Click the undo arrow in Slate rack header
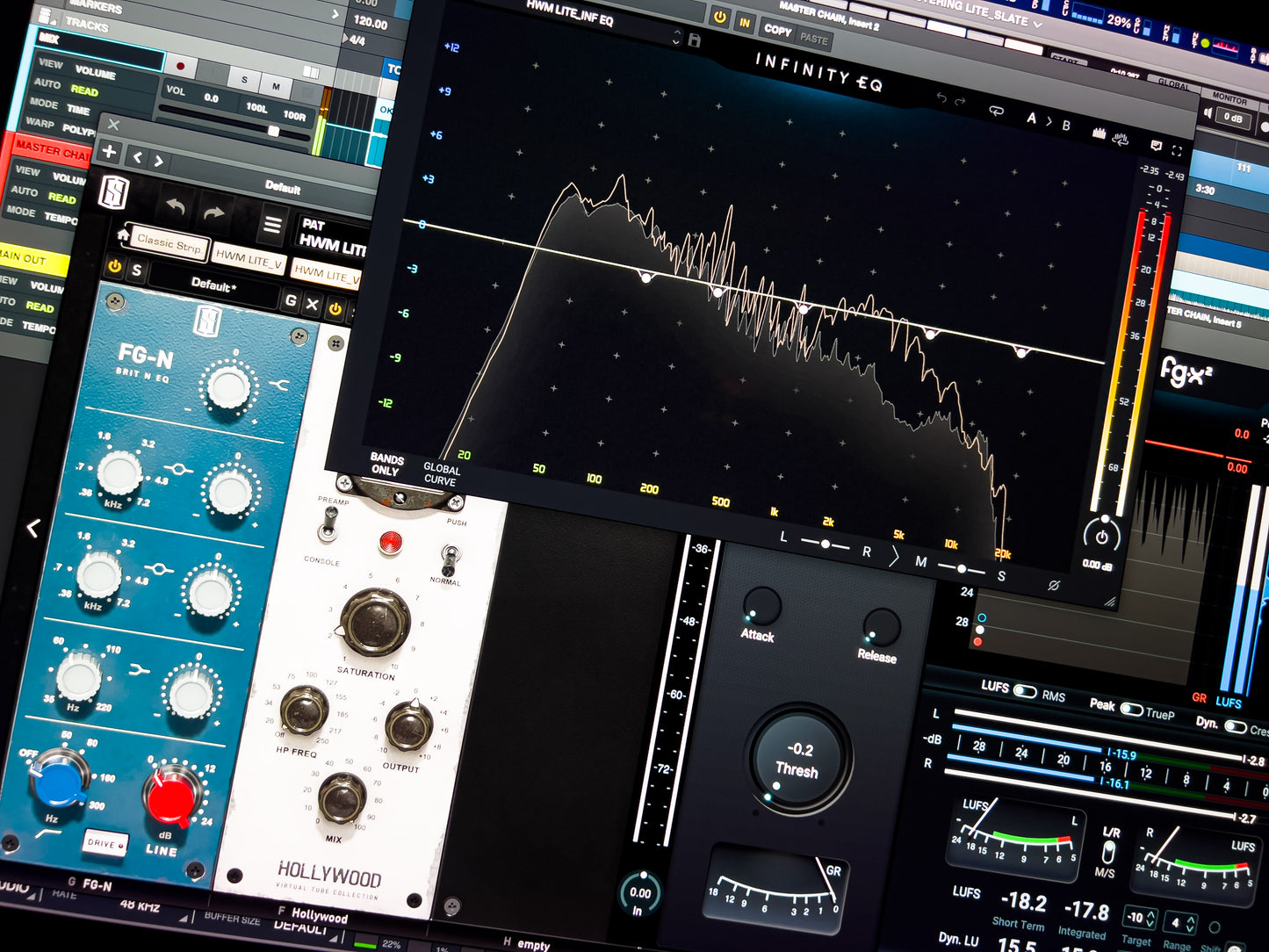The height and width of the screenshot is (952, 1269). point(176,206)
